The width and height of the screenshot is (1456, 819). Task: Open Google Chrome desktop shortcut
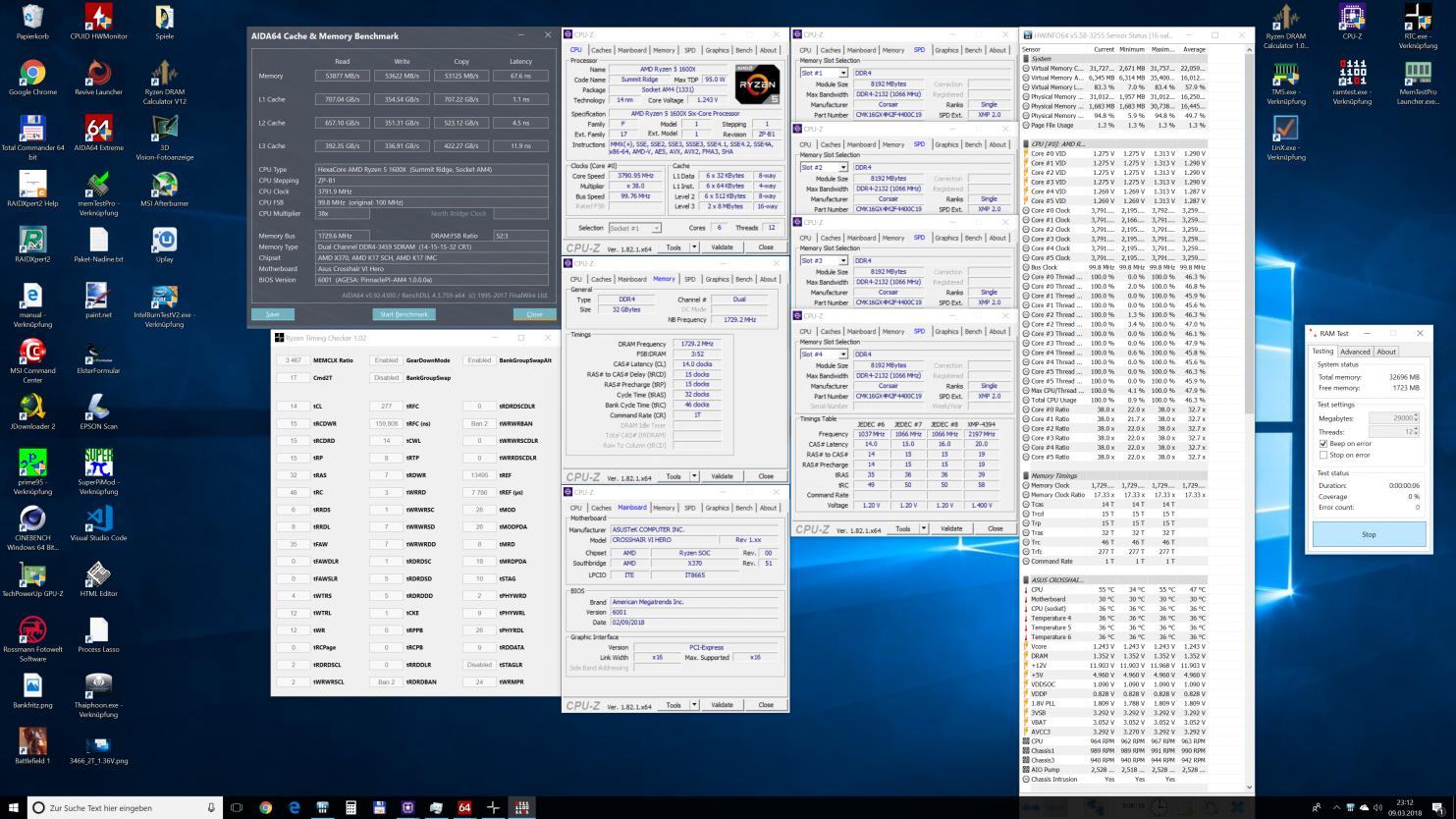tap(32, 78)
